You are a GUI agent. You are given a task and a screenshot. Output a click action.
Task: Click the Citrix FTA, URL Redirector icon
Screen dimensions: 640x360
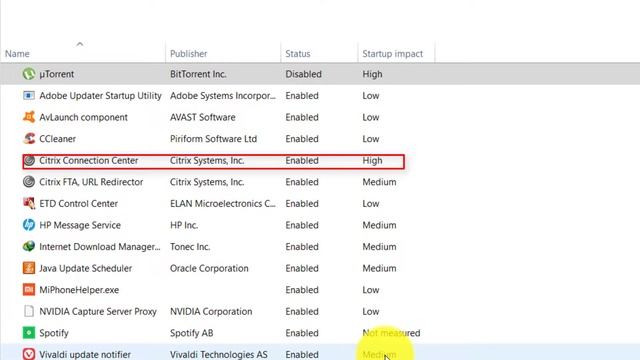pyautogui.click(x=29, y=182)
